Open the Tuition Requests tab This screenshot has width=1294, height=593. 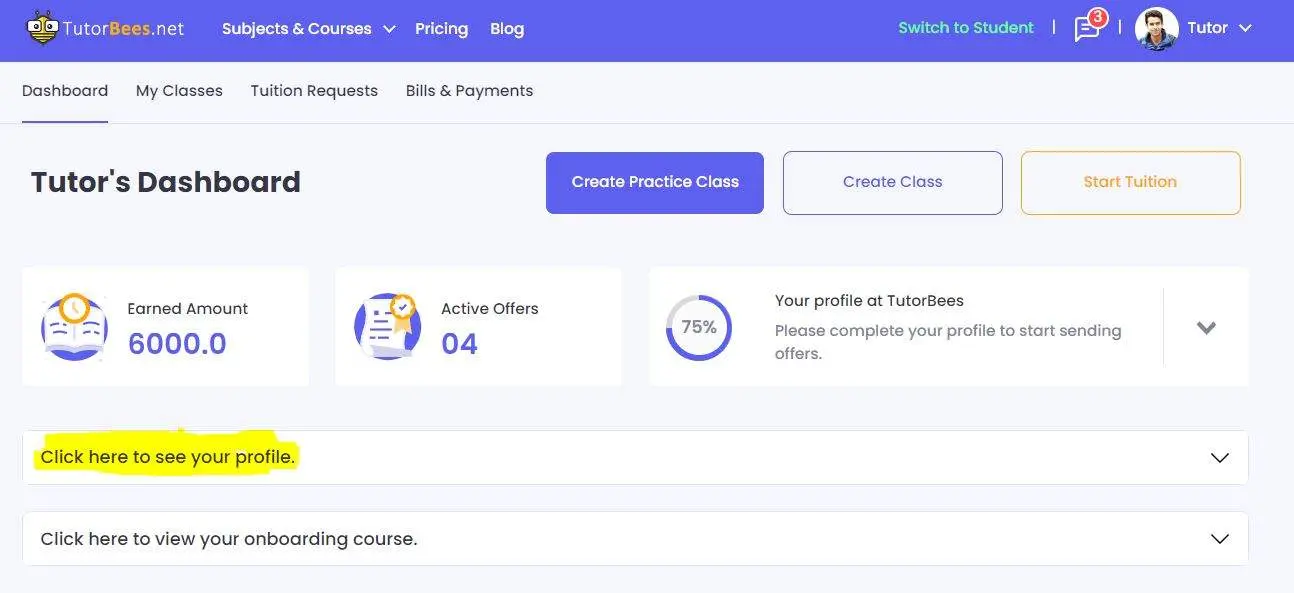314,91
